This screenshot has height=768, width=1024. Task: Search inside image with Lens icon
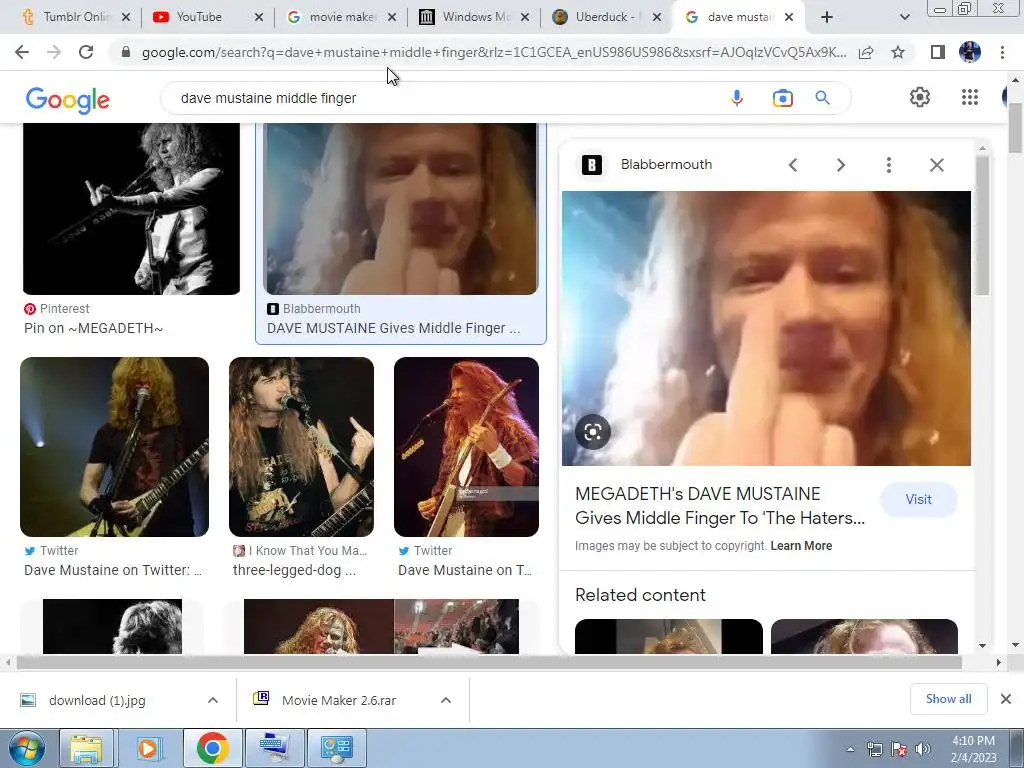pyautogui.click(x=592, y=432)
